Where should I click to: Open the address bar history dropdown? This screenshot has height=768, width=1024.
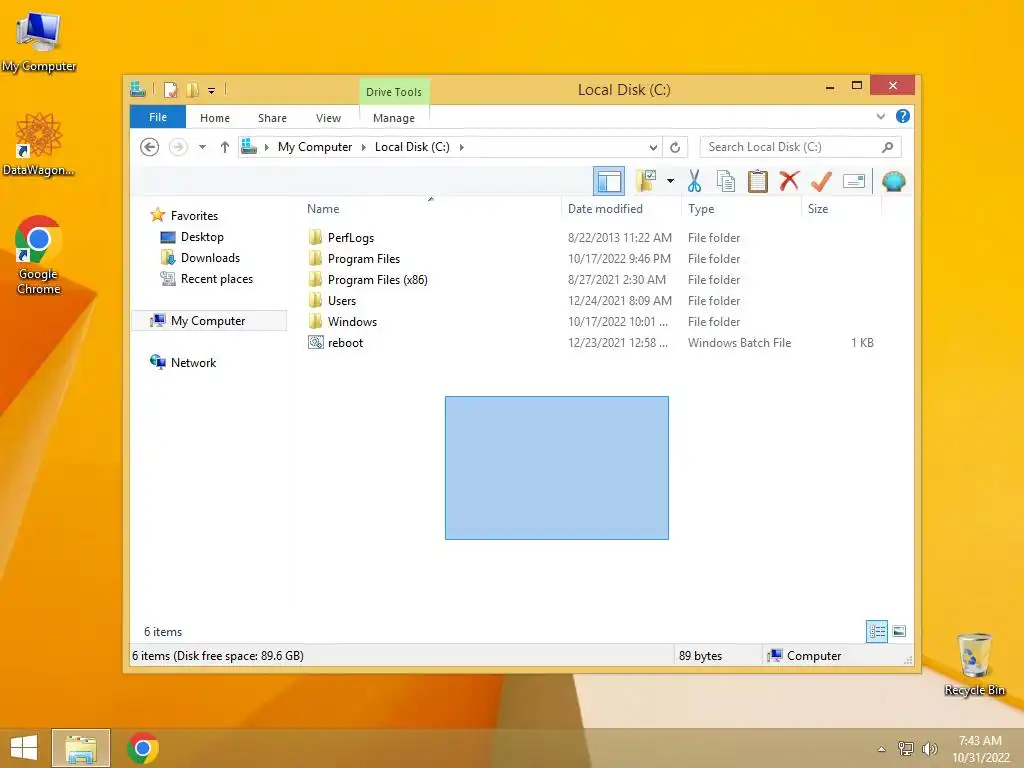point(653,147)
